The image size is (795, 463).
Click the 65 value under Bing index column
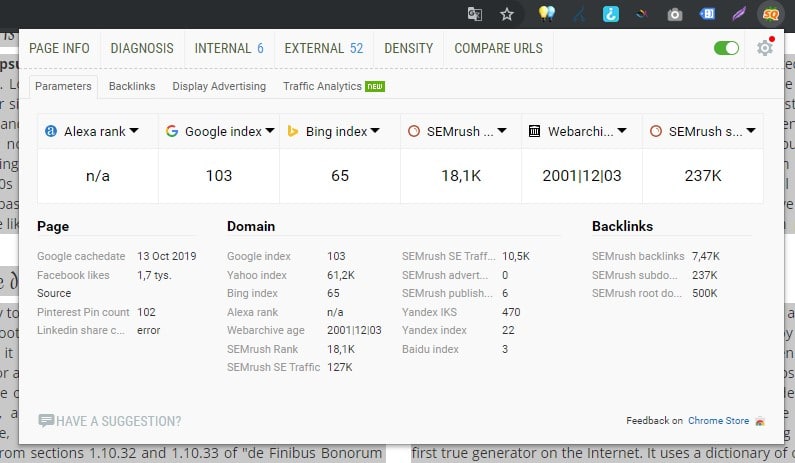click(340, 175)
